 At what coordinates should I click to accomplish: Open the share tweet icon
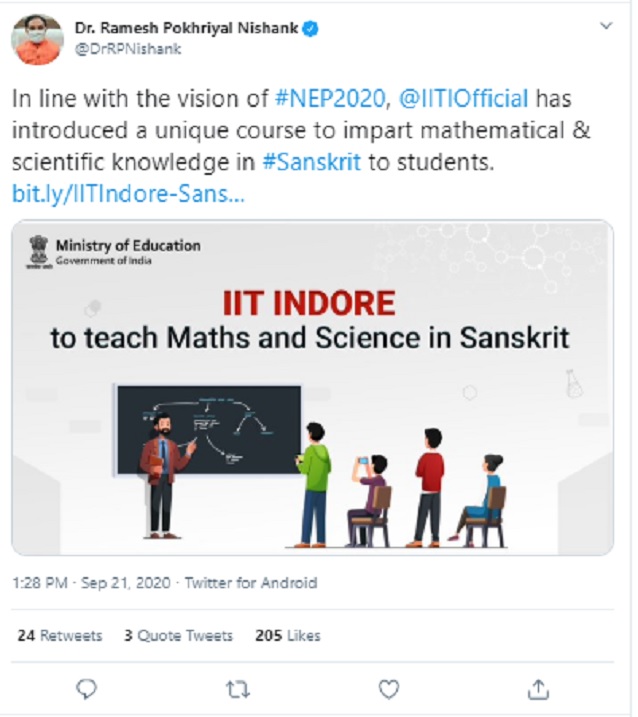[x=538, y=688]
